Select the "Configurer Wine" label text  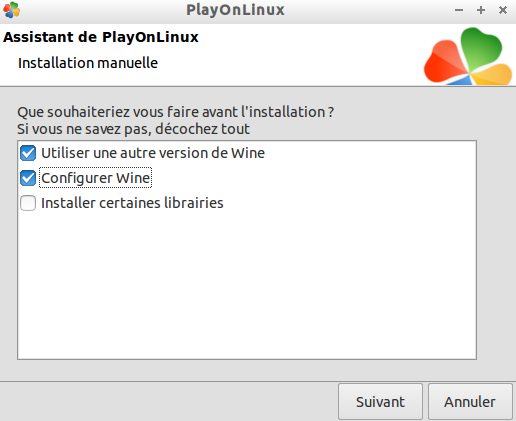(x=96, y=178)
